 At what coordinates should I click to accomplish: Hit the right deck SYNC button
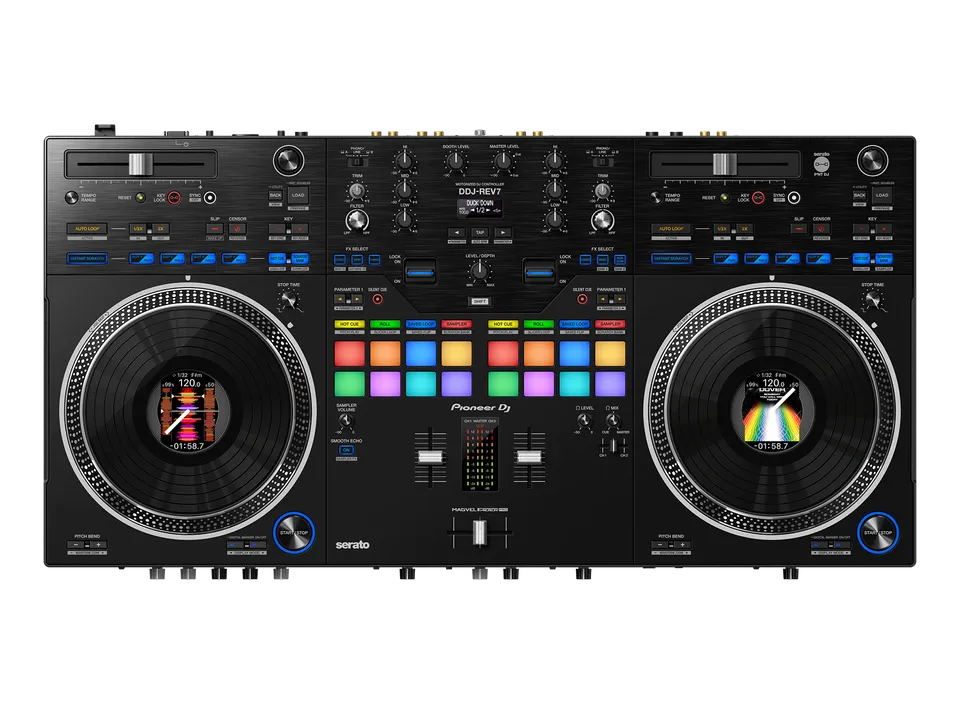[794, 198]
